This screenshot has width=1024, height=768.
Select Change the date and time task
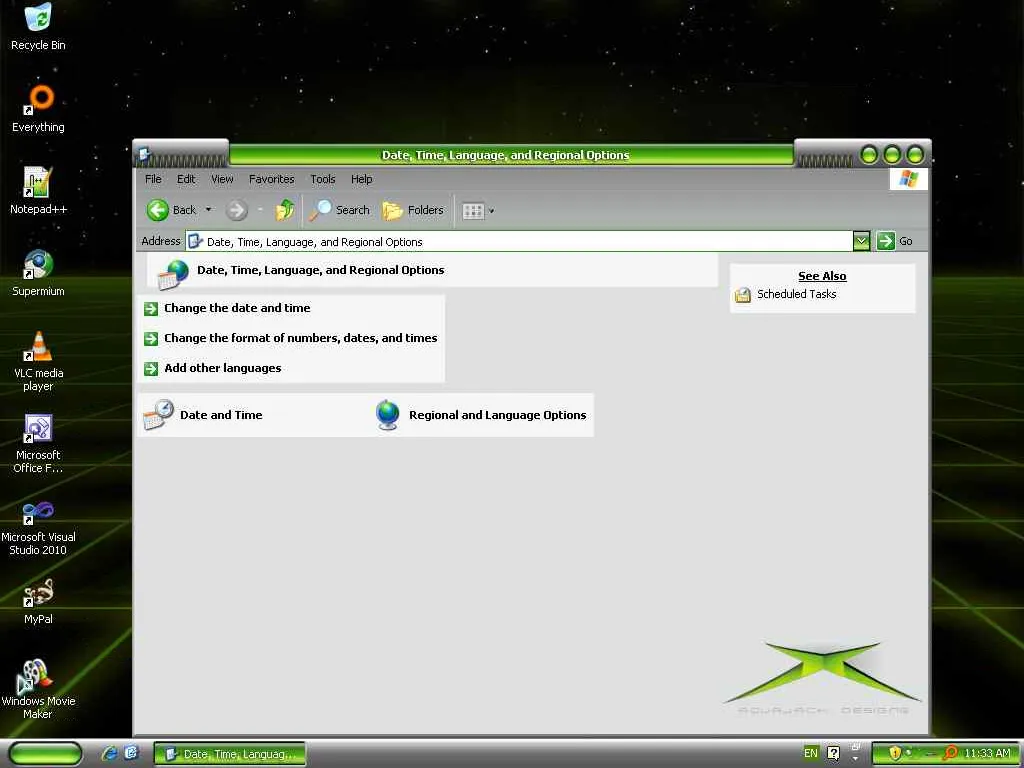[237, 308]
